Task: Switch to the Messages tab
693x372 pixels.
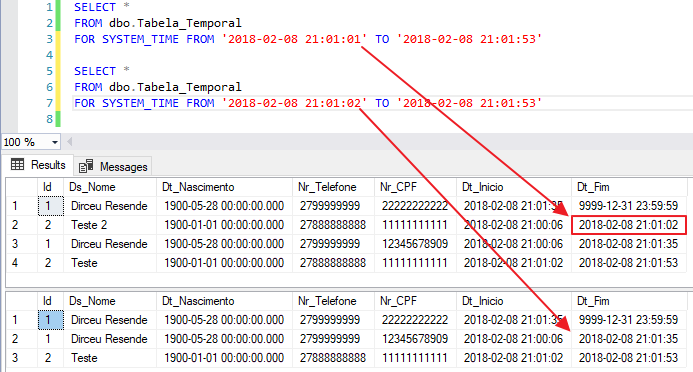Action: point(113,167)
